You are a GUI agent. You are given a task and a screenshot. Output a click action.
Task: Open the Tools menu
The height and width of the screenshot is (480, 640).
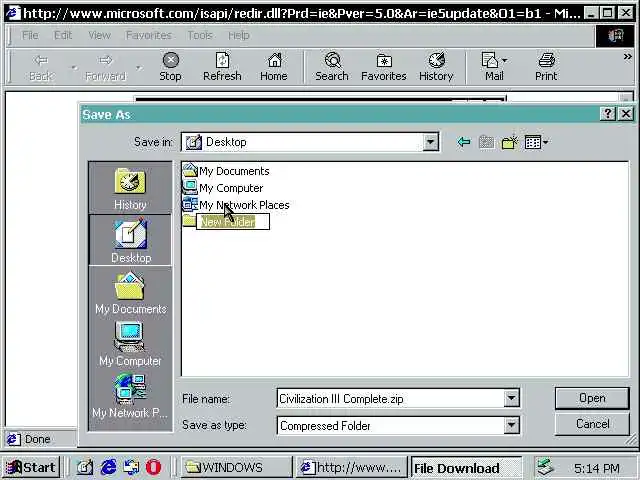click(200, 36)
